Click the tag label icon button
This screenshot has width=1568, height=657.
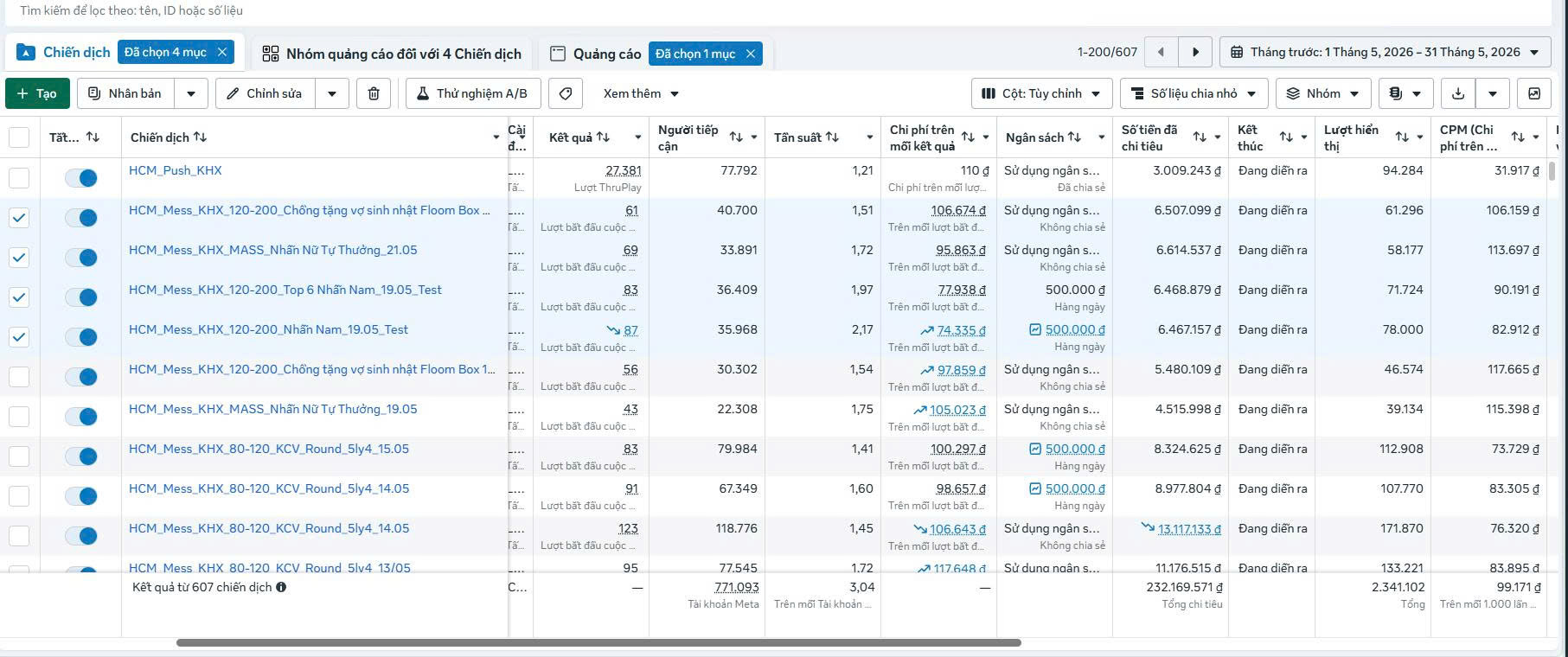(x=566, y=93)
